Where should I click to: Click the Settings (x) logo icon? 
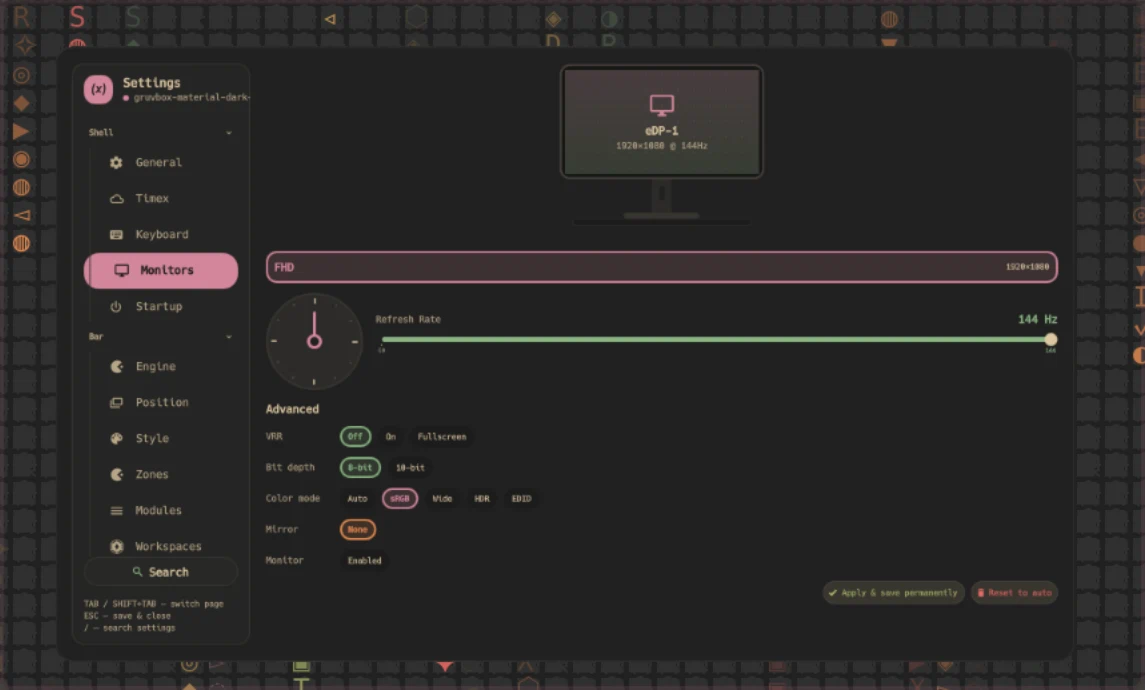click(99, 89)
